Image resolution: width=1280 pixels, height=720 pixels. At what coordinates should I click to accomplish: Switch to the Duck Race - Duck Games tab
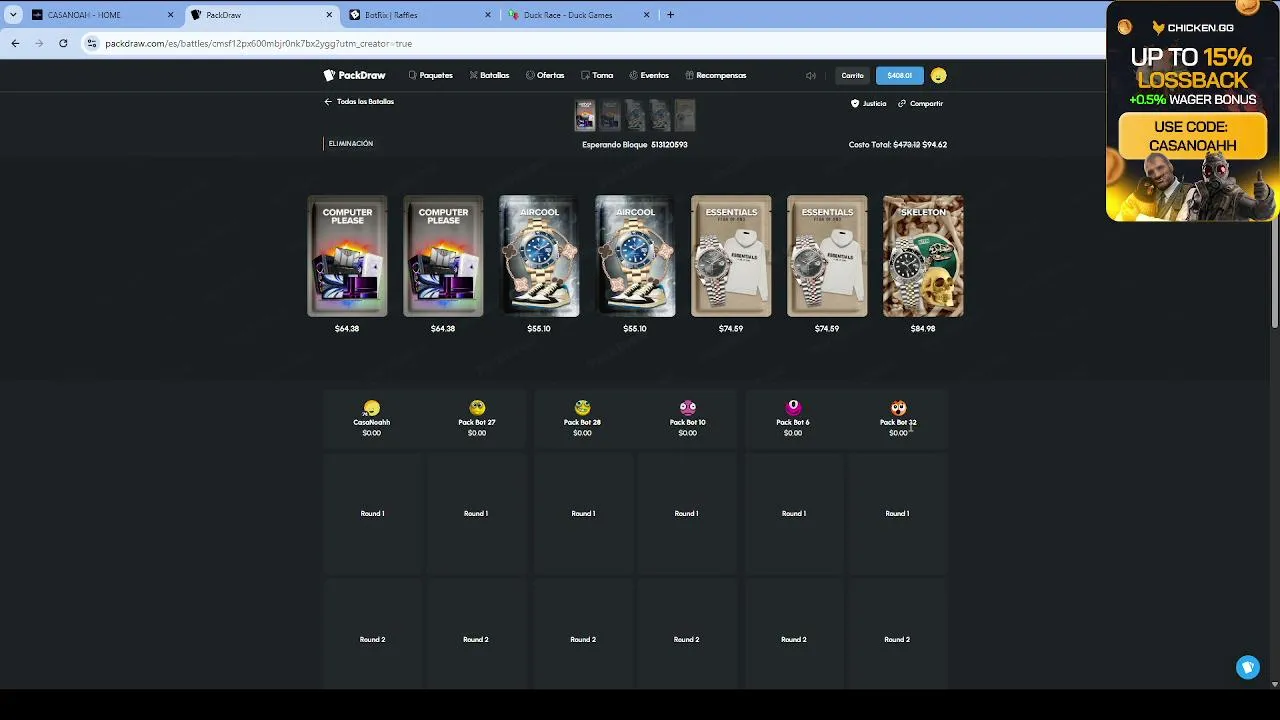[578, 15]
